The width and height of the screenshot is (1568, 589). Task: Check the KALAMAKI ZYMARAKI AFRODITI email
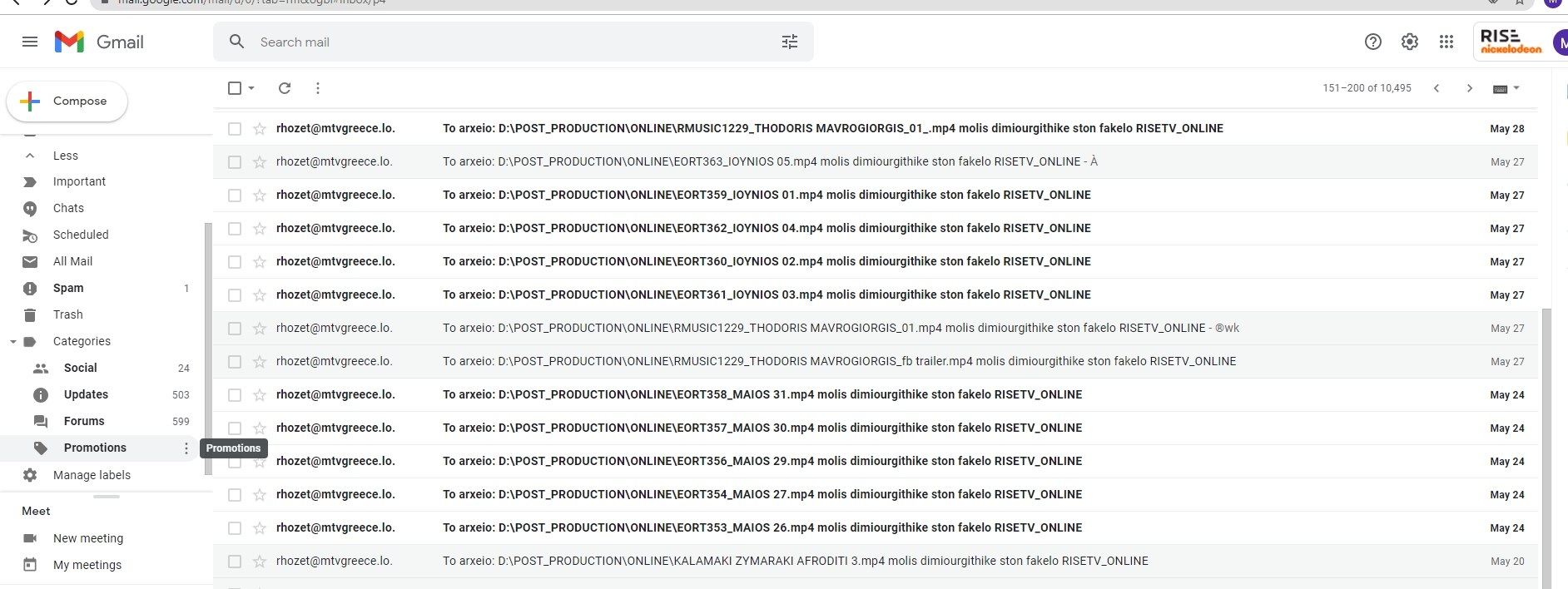(x=235, y=562)
